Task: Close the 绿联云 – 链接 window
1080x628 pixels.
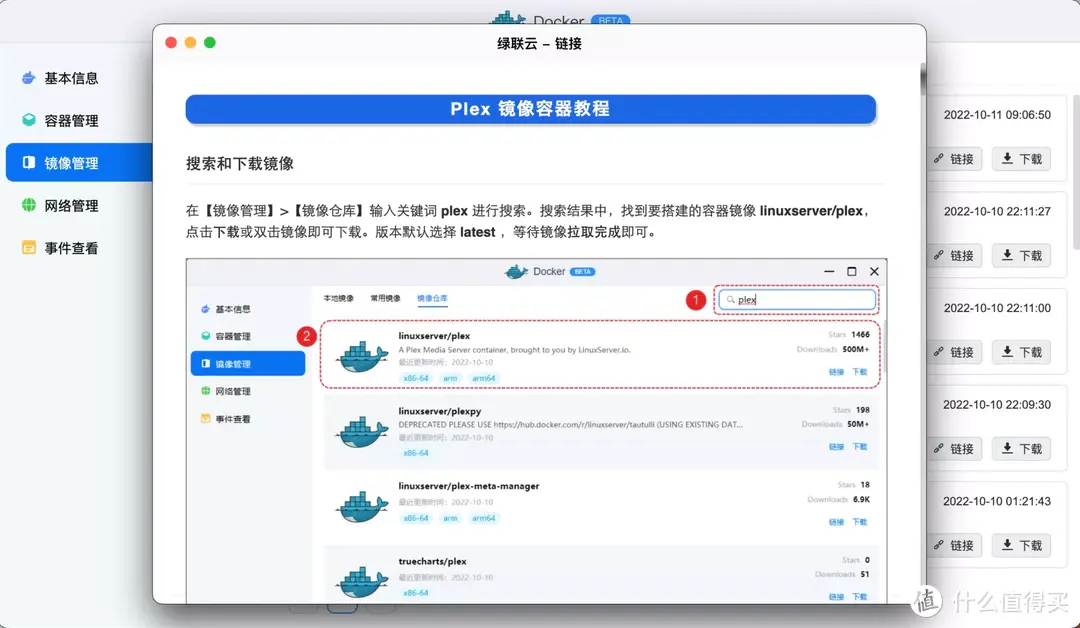Action: [x=171, y=43]
